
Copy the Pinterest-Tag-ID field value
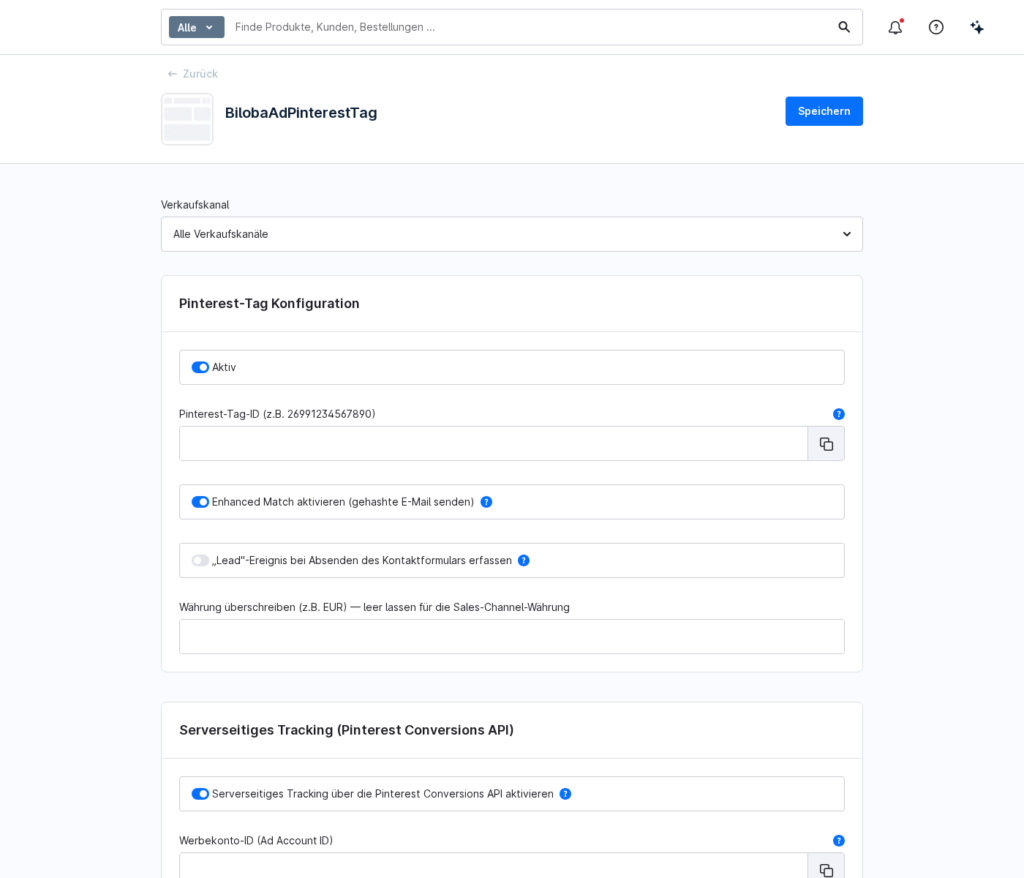tap(826, 444)
